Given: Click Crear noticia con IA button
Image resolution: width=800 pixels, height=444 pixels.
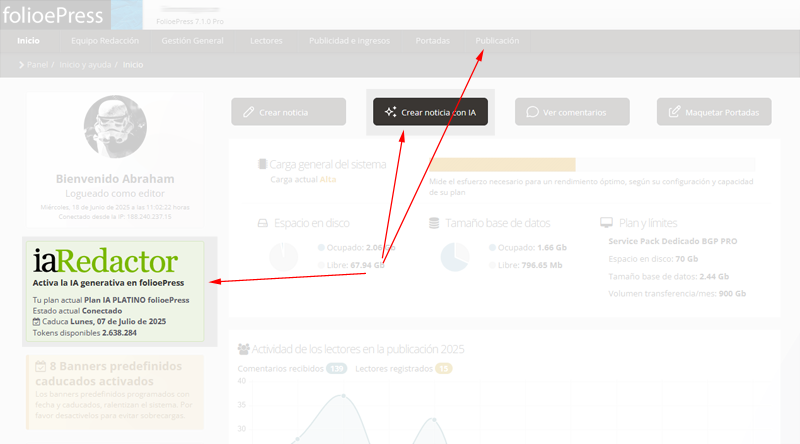Looking at the screenshot, I should [x=430, y=112].
